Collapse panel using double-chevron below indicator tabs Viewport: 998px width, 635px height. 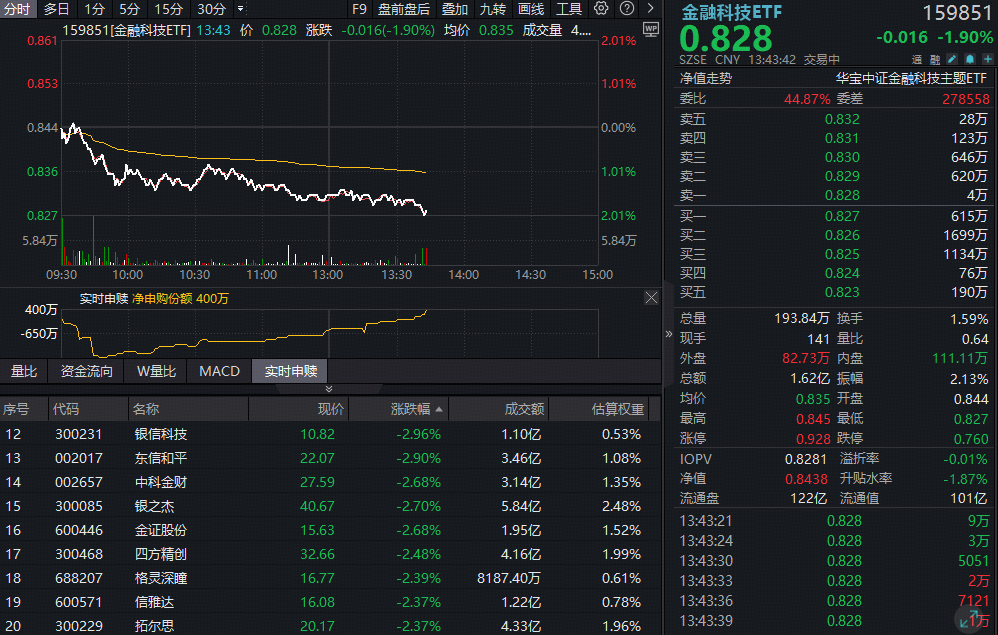(331, 389)
